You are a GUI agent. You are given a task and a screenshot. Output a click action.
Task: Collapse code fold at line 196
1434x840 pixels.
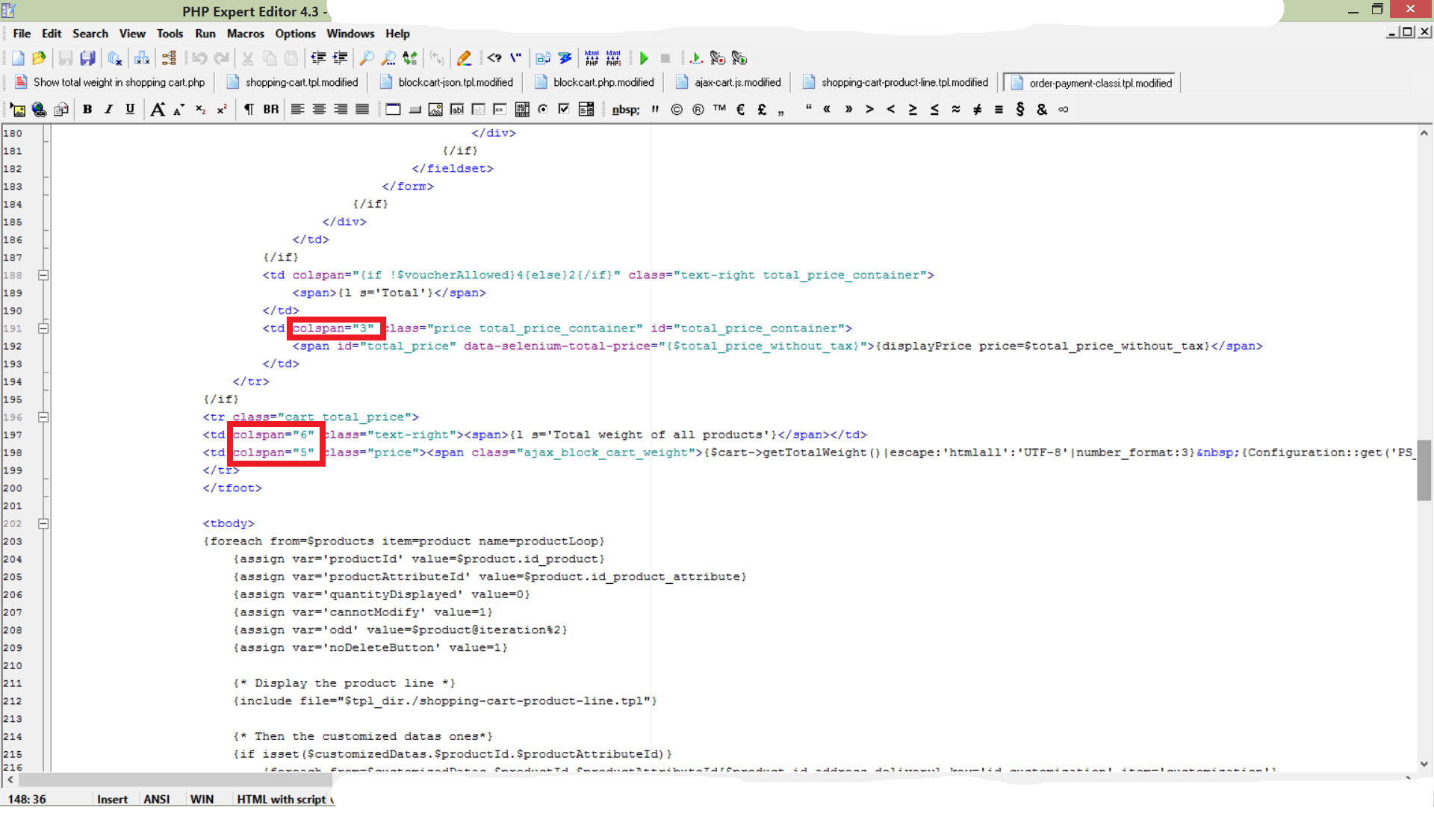43,417
